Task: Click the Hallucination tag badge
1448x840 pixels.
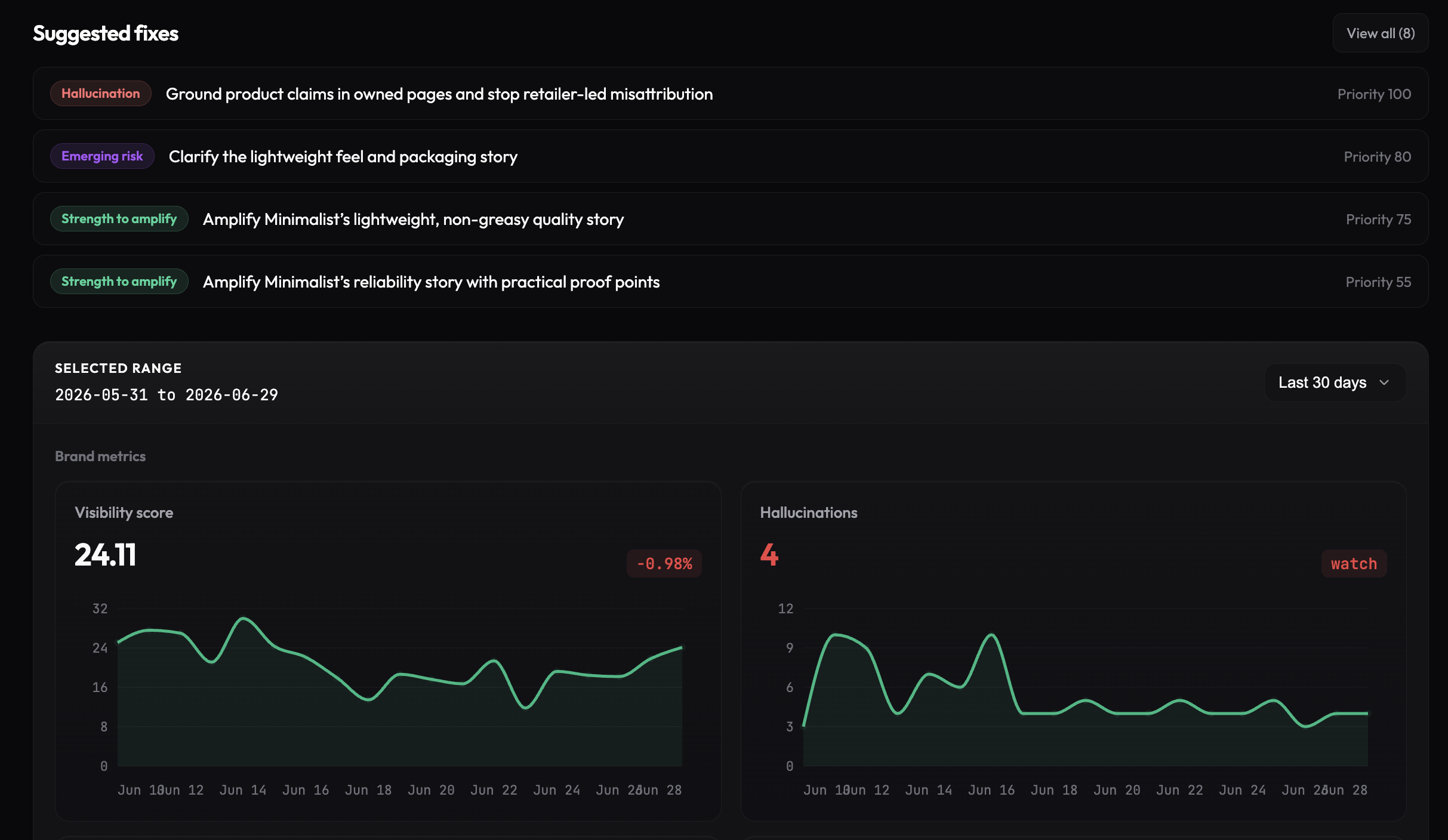Action: click(x=100, y=94)
